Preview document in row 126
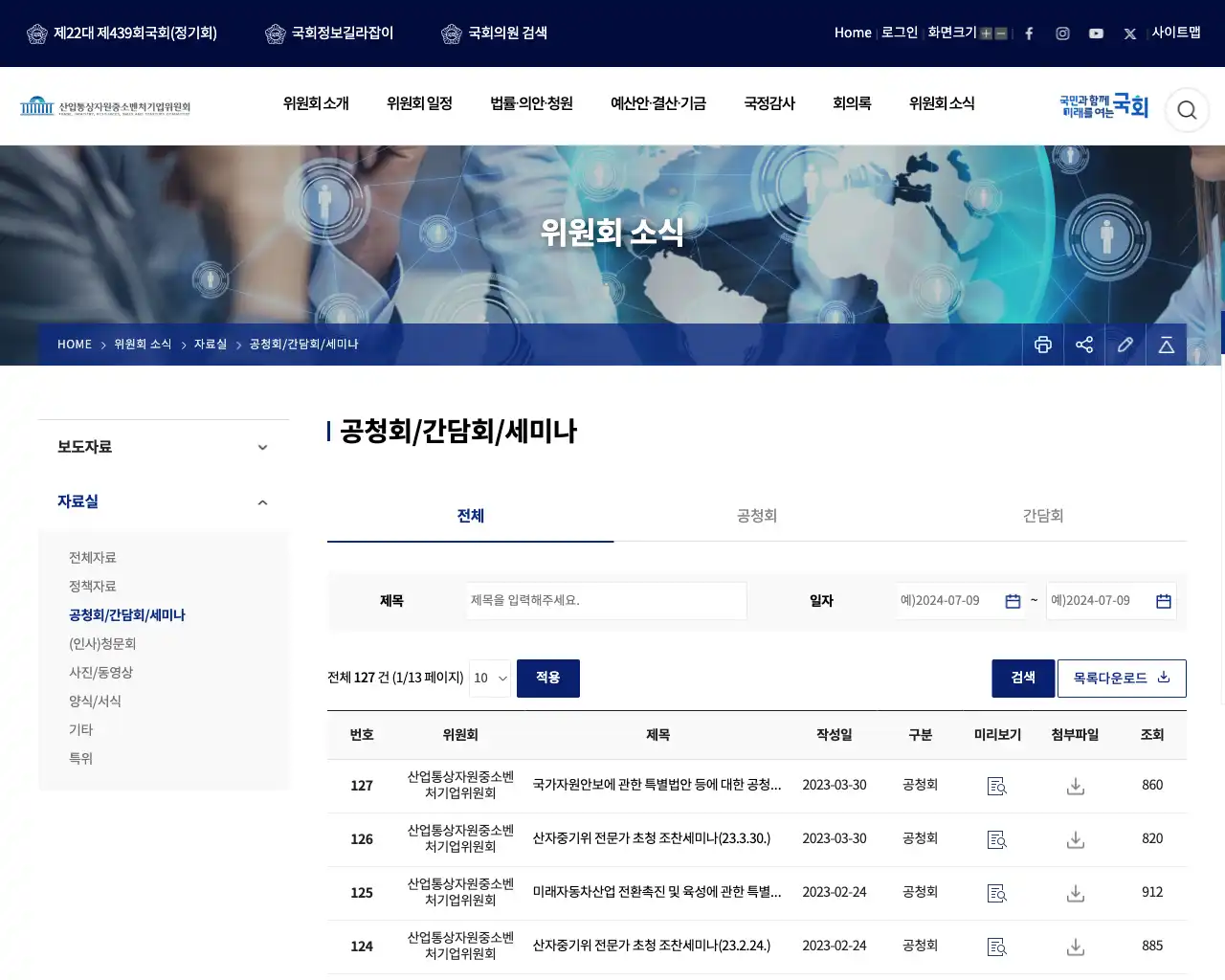1225x980 pixels. tap(997, 839)
